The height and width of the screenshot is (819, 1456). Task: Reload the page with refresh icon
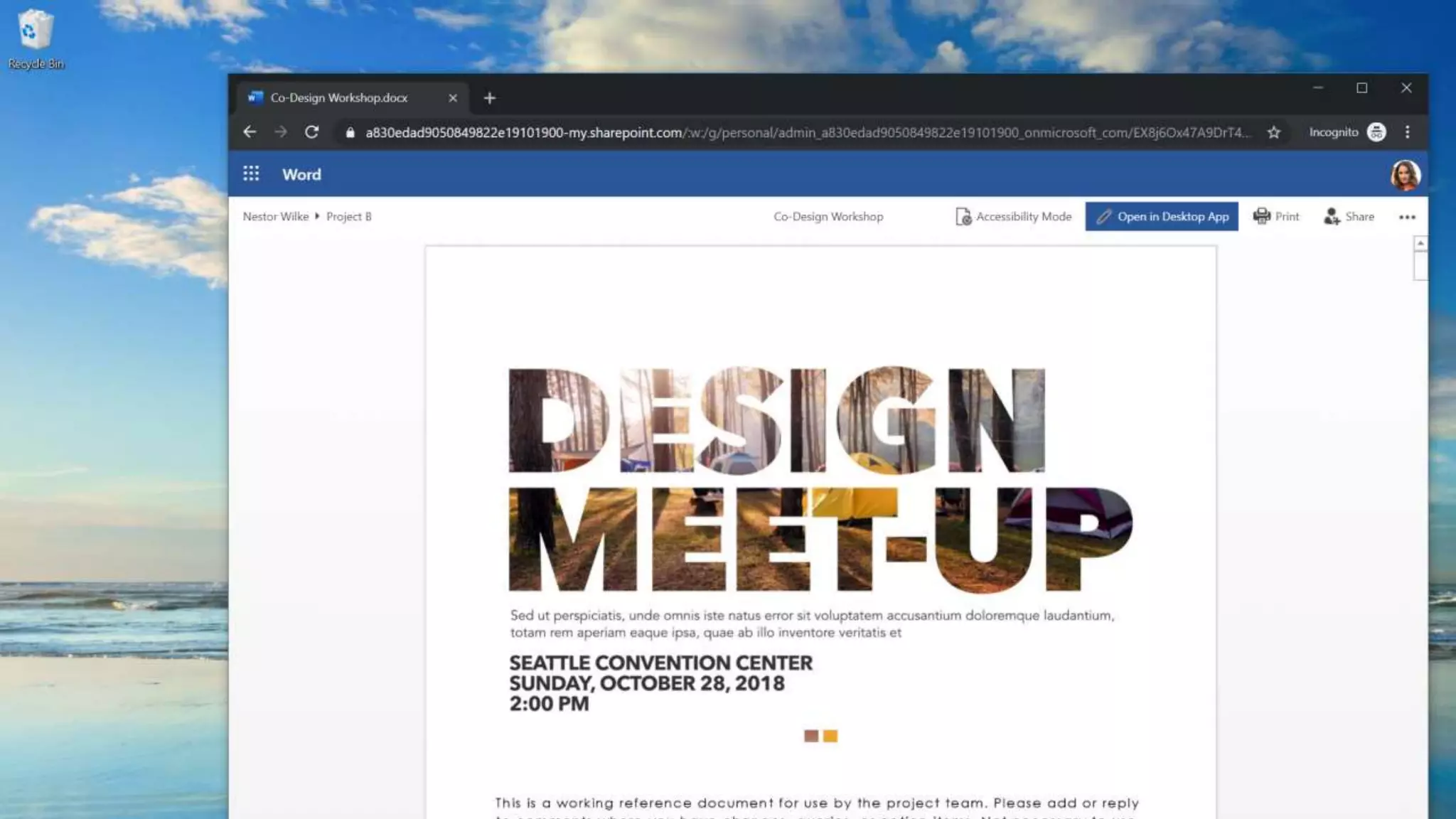tap(311, 132)
